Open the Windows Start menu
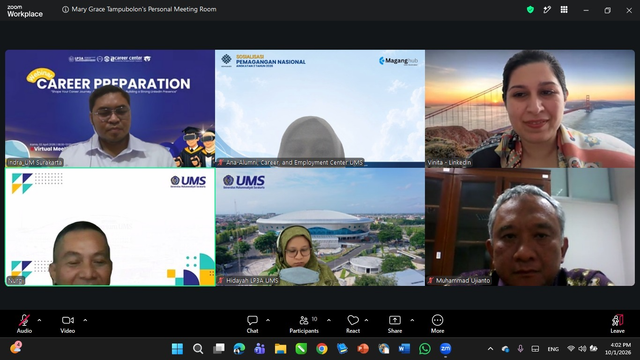Viewport: 640px width, 360px height. (x=177, y=349)
